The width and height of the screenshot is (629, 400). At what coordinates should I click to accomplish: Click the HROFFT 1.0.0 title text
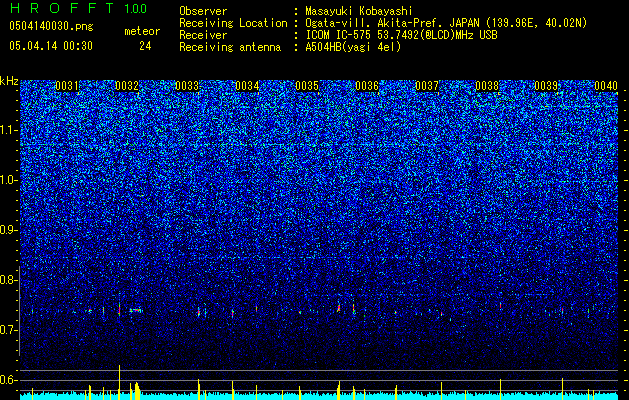point(79,8)
